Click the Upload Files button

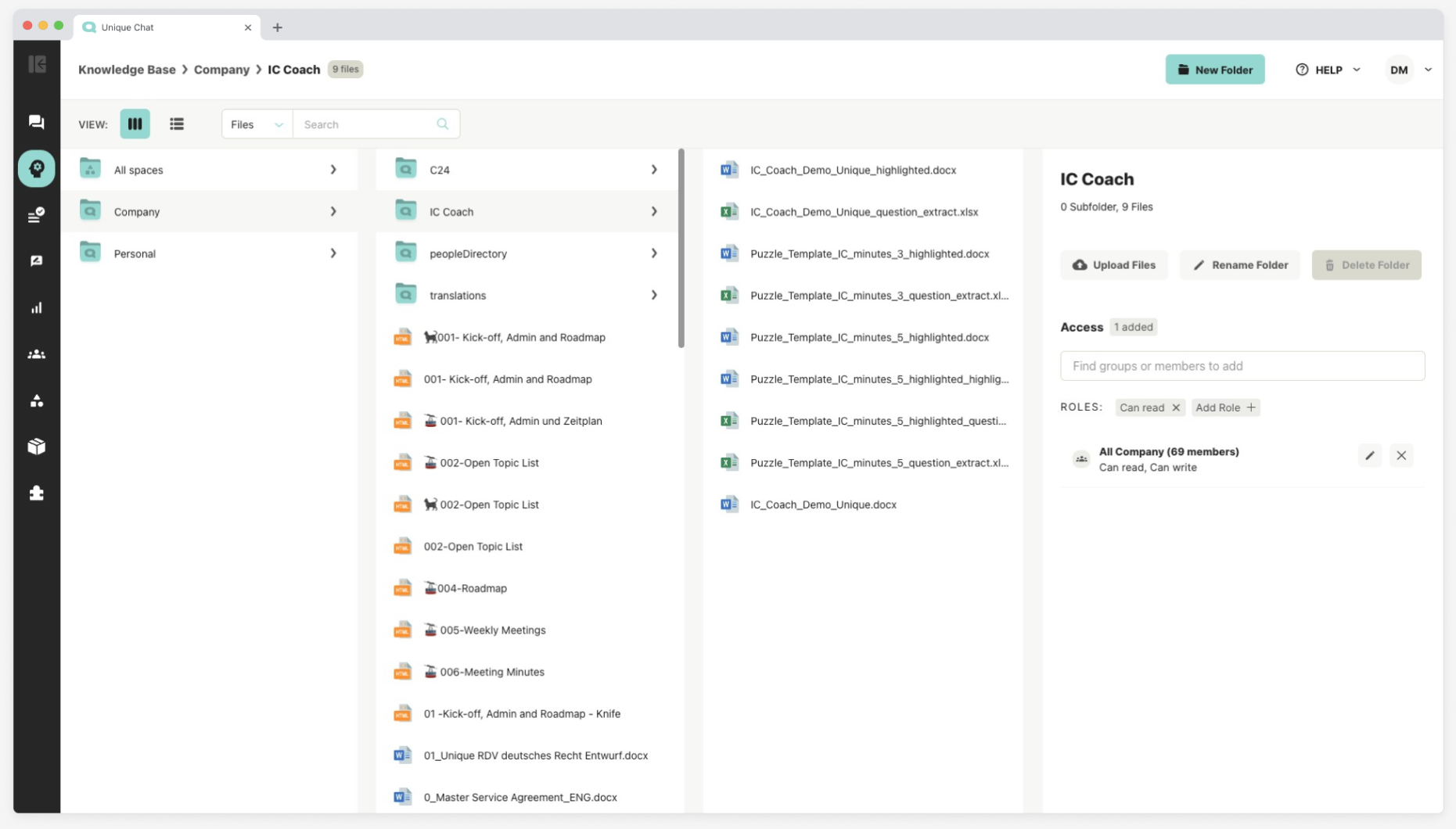coord(1113,265)
